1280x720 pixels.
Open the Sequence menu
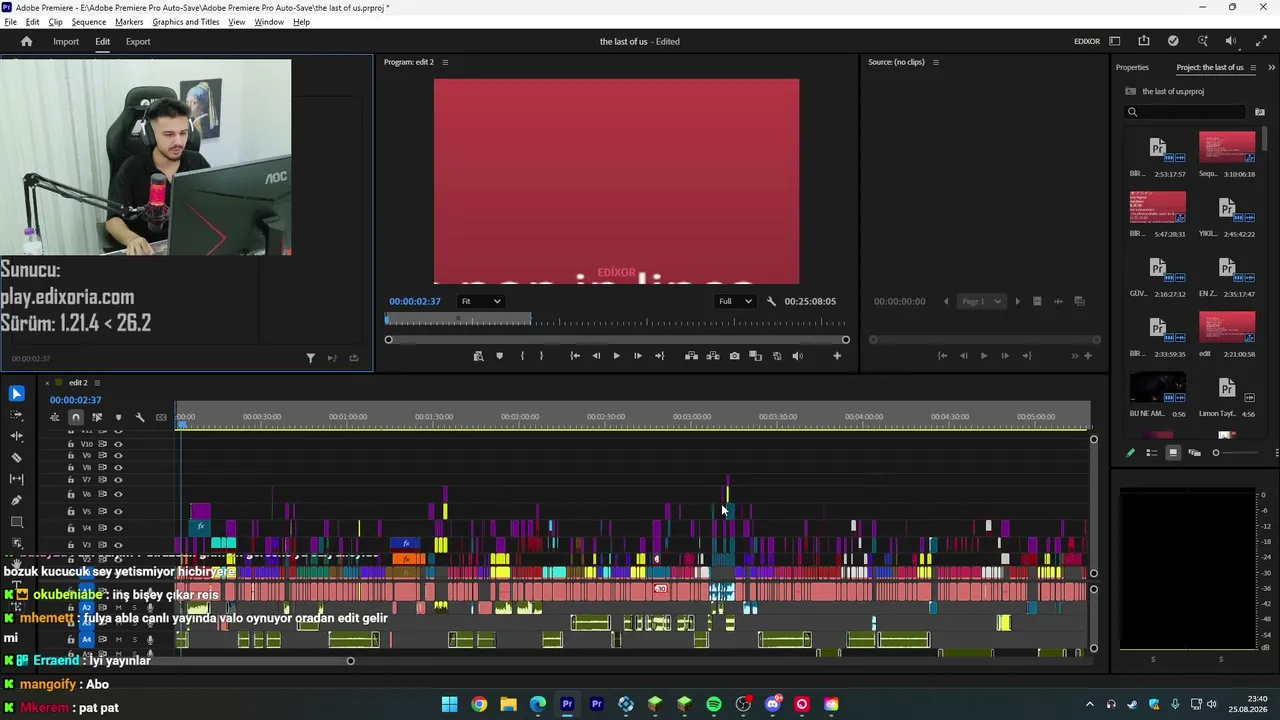pos(89,22)
